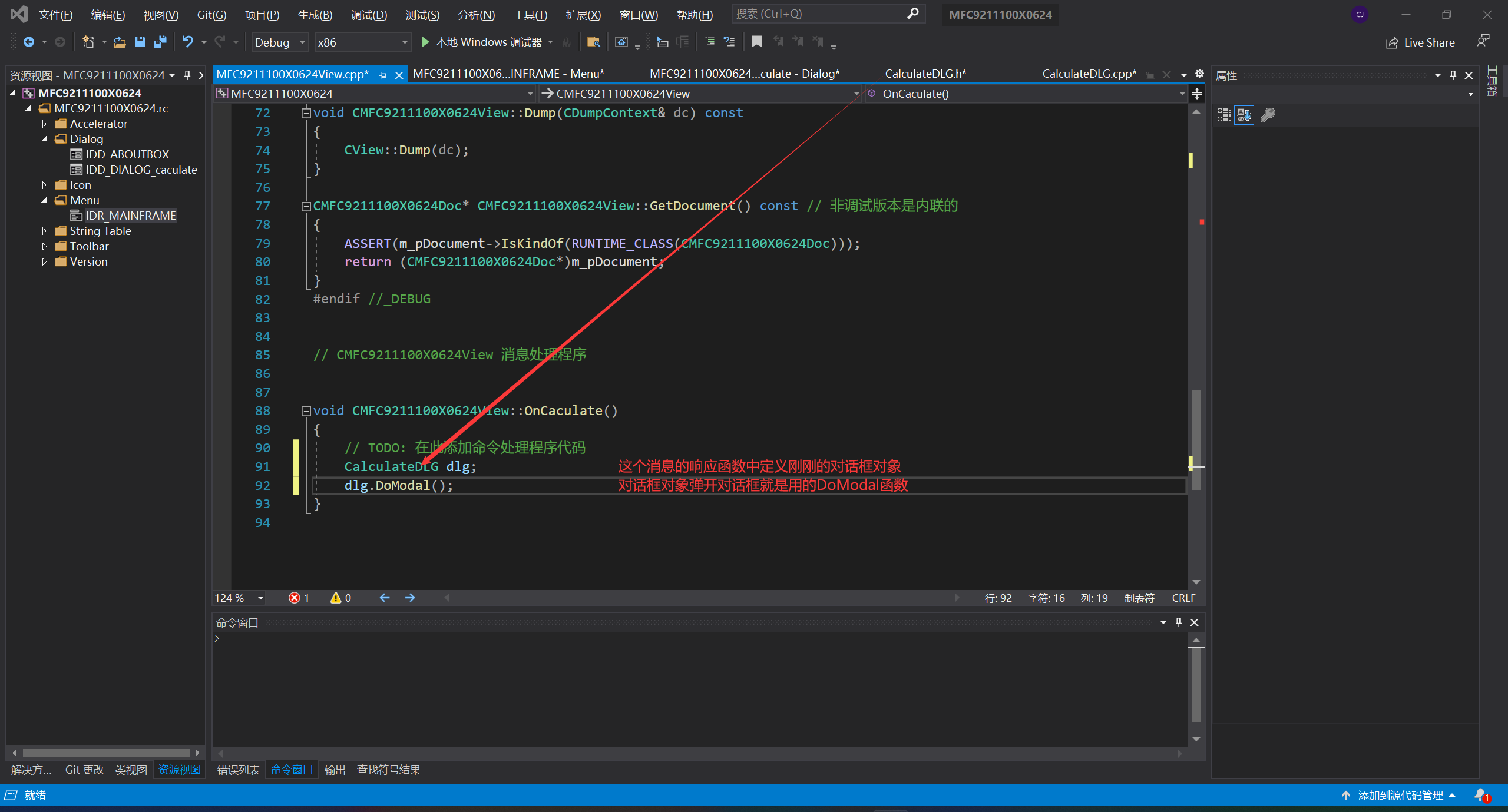Toggle bookmark with the bookmark icon
The height and width of the screenshot is (812, 1508).
(x=757, y=42)
